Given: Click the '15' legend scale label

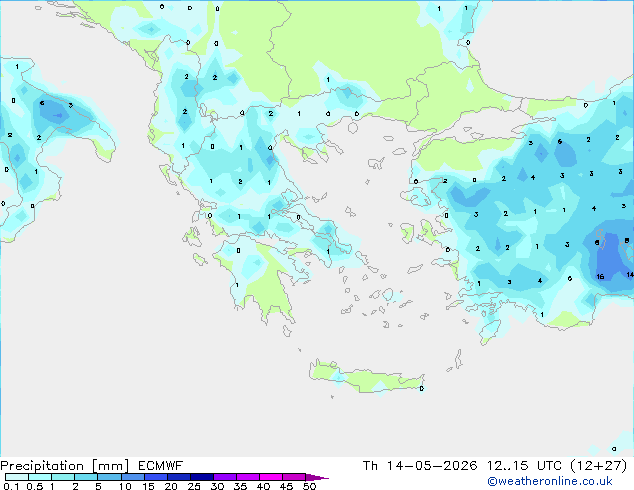Looking at the screenshot, I should 148,486.
